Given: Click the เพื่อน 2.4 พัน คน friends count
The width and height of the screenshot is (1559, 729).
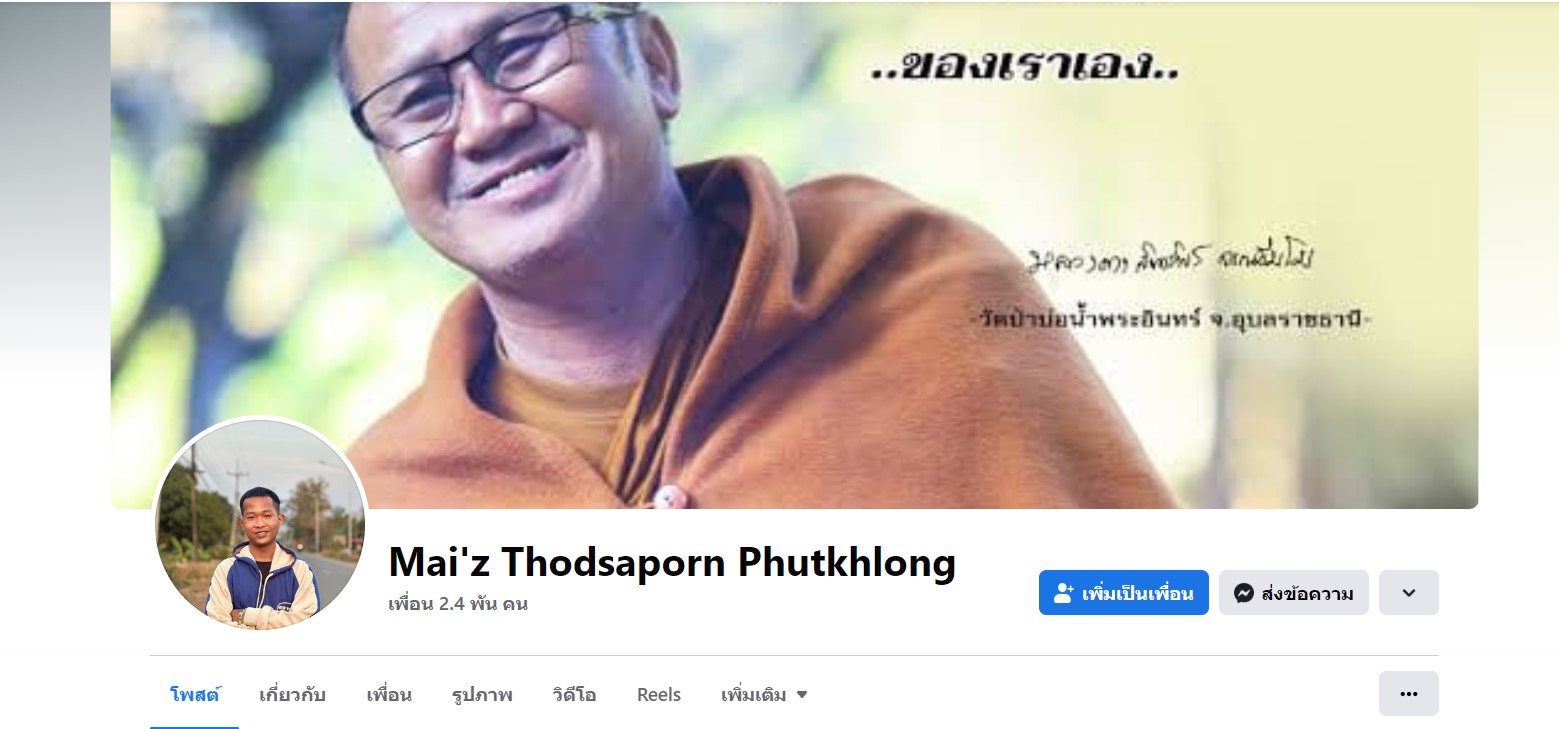Looking at the screenshot, I should (458, 604).
